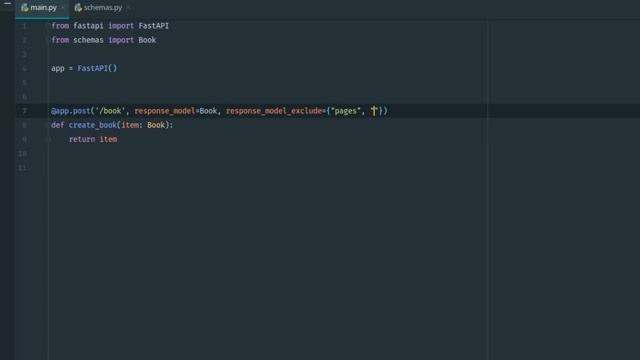Click 'return' keyword on line 9
Screen dimensions: 640x360
[x=82, y=140]
